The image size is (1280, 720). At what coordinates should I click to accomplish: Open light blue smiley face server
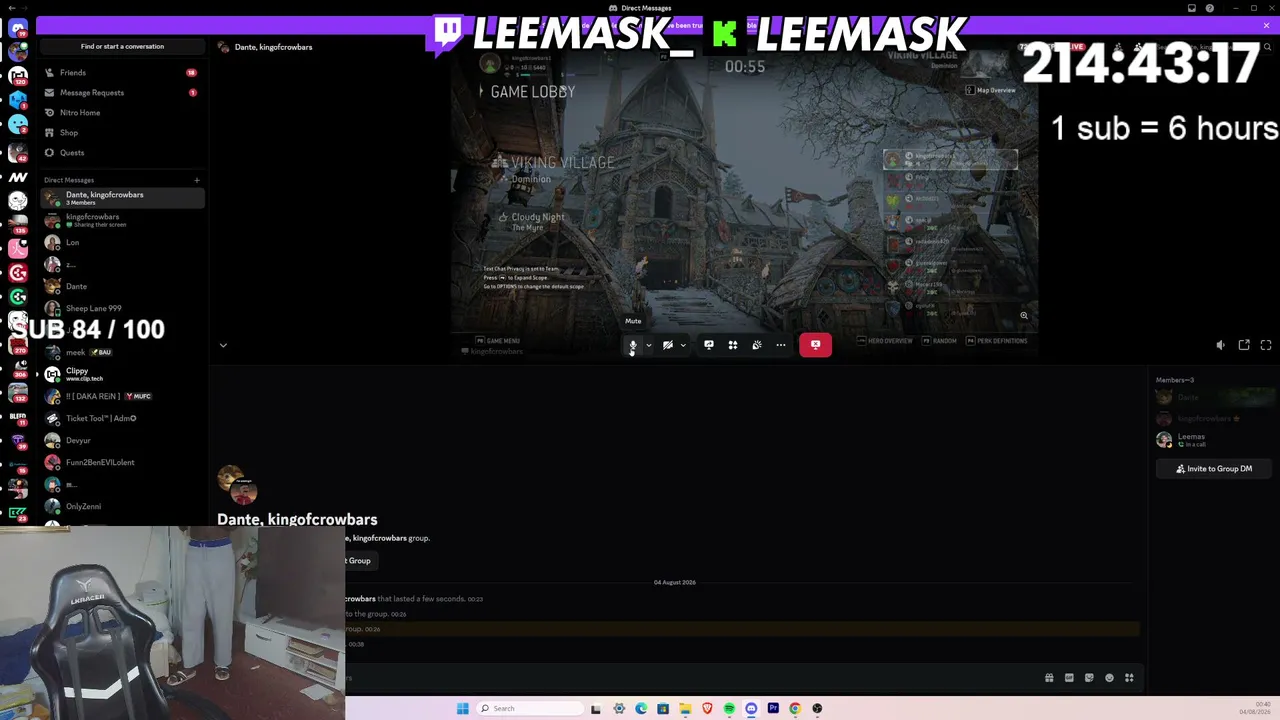[x=18, y=124]
